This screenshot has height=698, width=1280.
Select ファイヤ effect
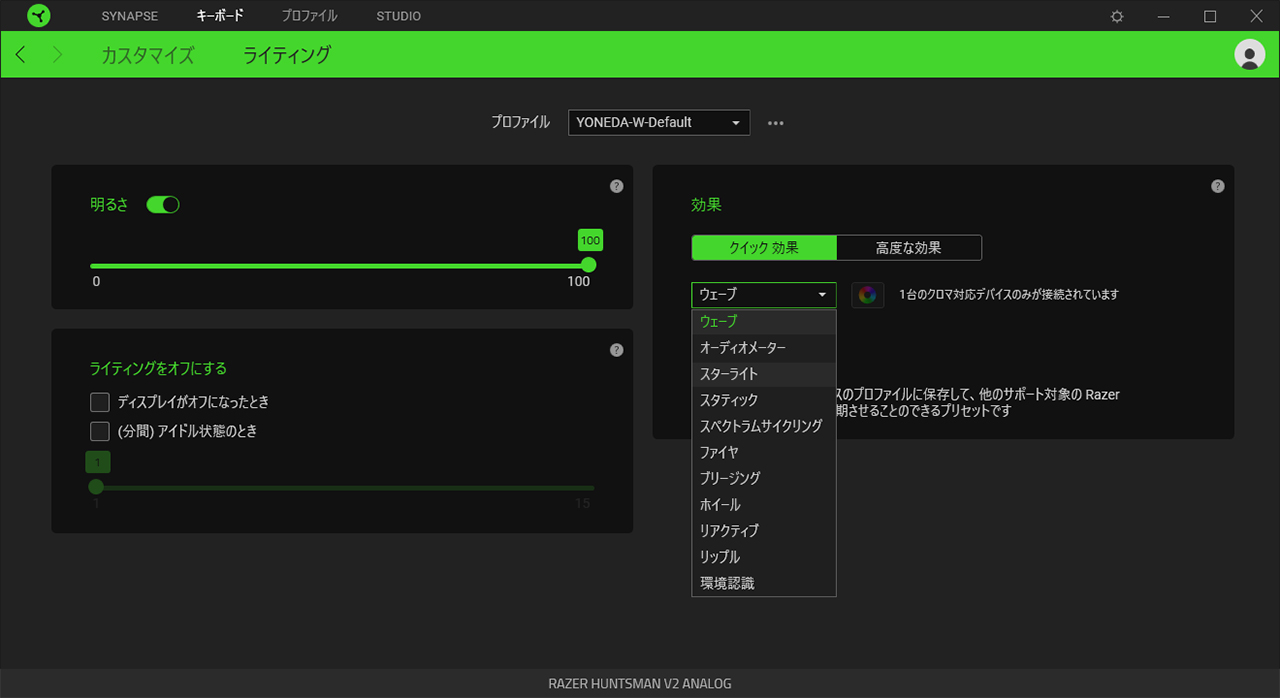tap(764, 453)
